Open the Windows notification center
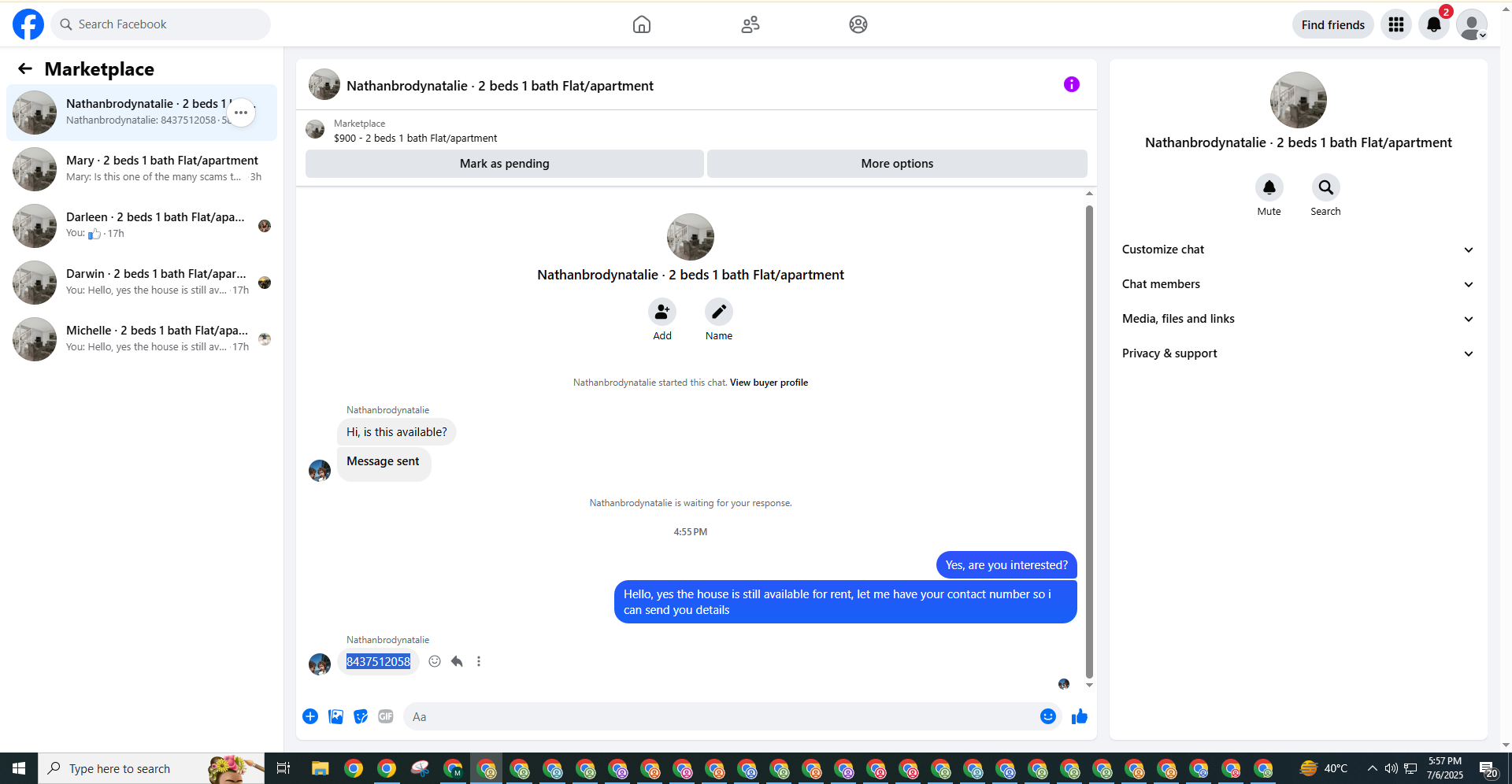 point(1488,768)
